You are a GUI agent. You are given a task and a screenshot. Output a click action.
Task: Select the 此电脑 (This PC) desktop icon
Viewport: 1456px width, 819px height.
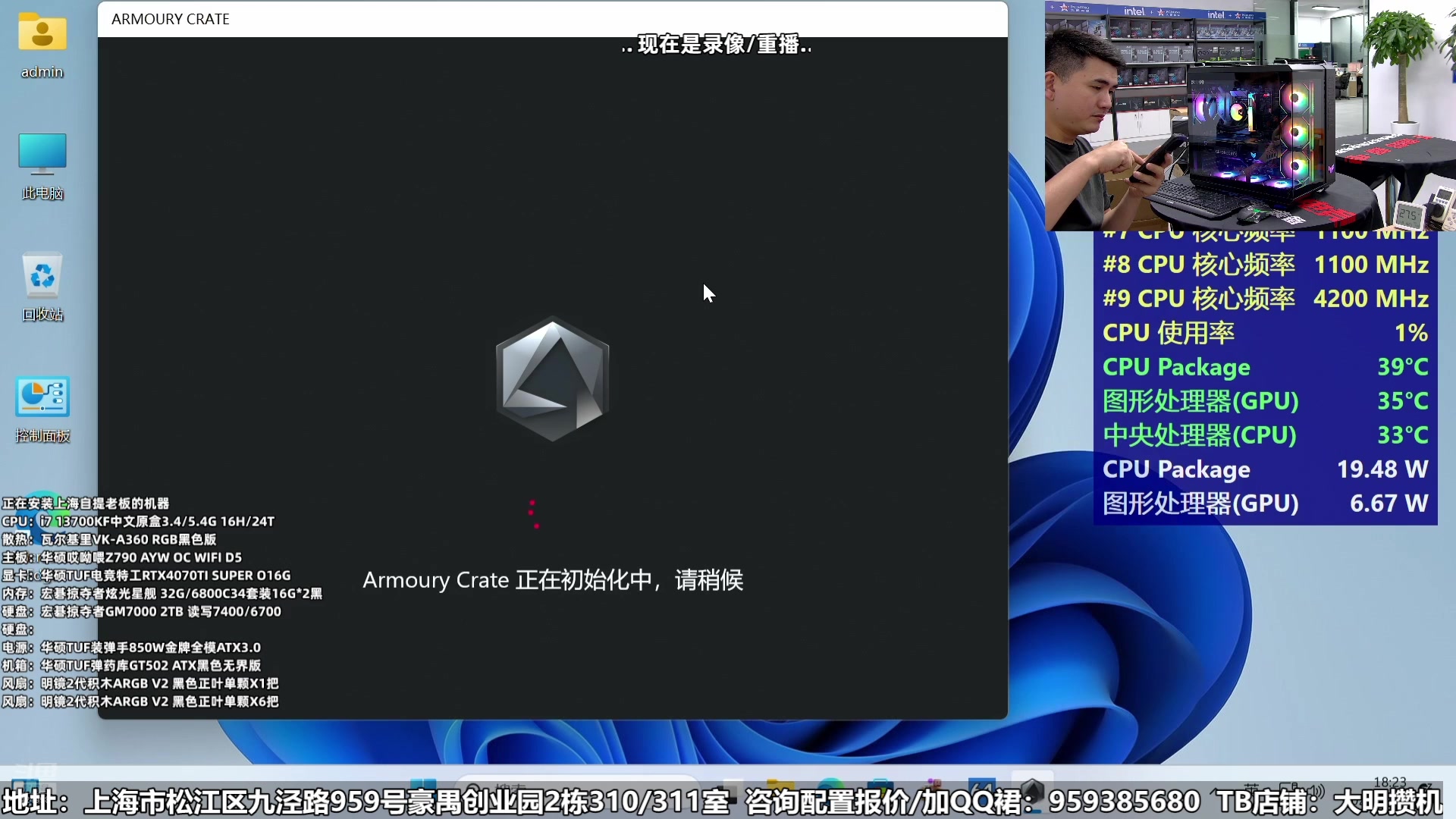42,166
